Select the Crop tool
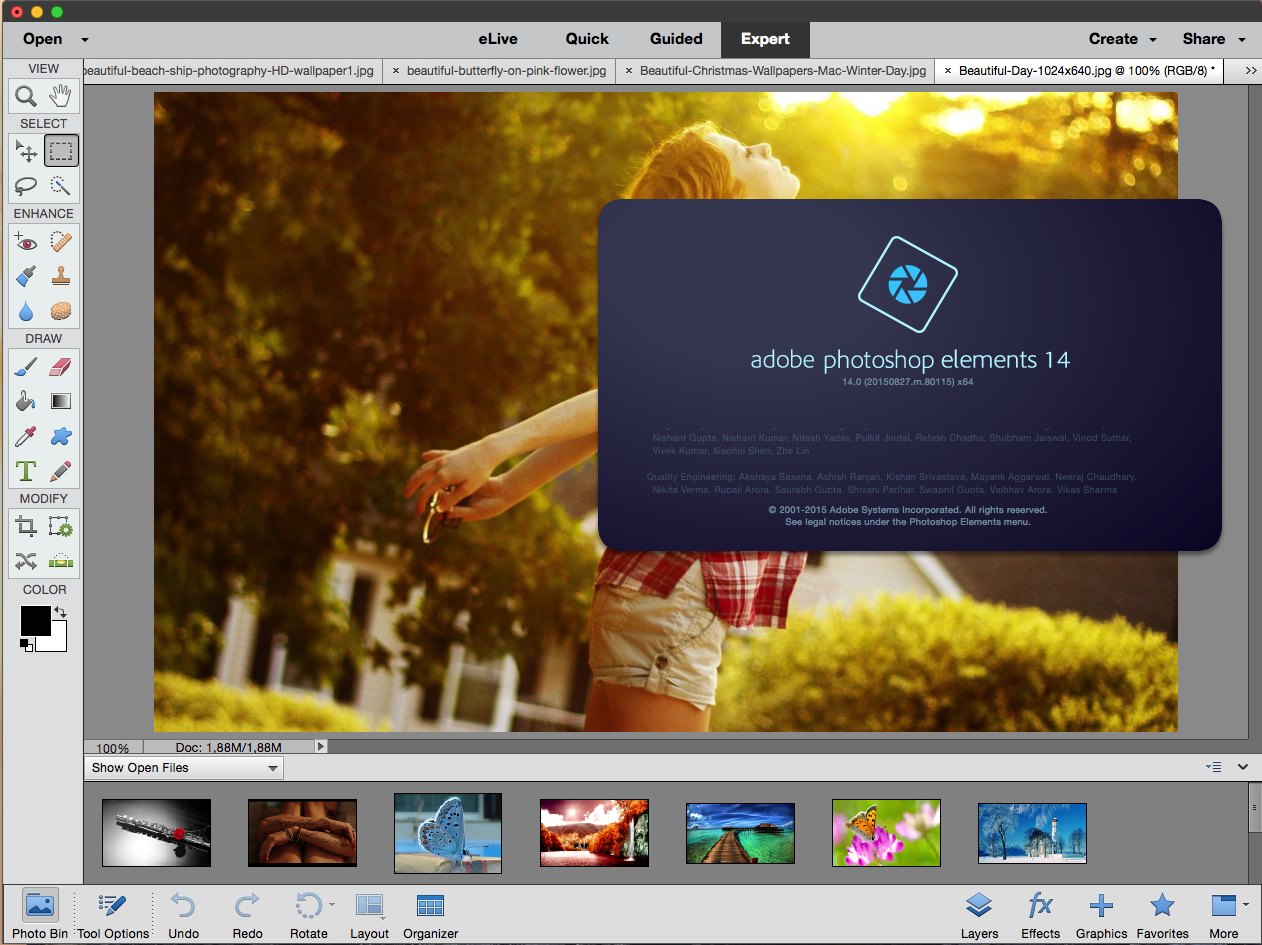This screenshot has height=945, width=1262. (x=26, y=526)
